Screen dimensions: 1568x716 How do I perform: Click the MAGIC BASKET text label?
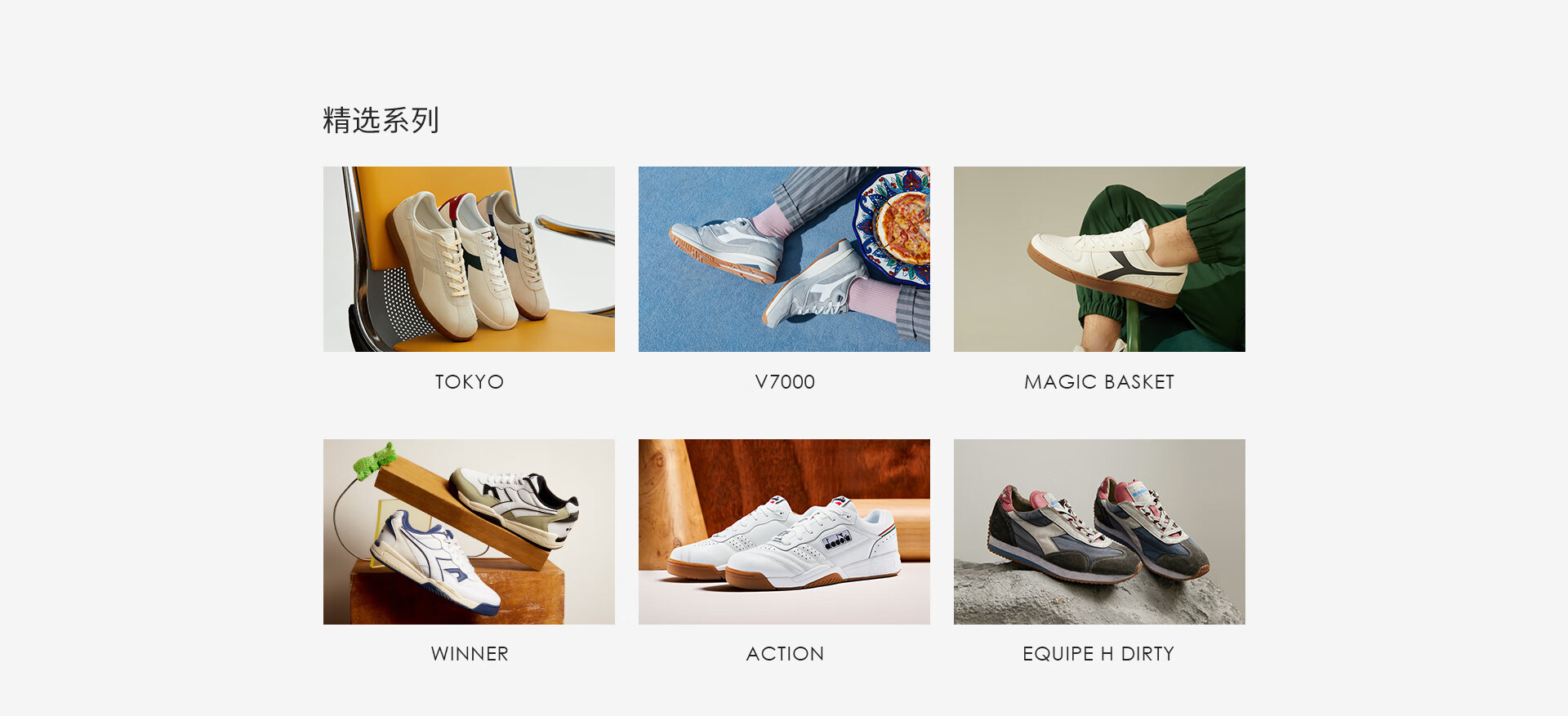click(x=1099, y=382)
